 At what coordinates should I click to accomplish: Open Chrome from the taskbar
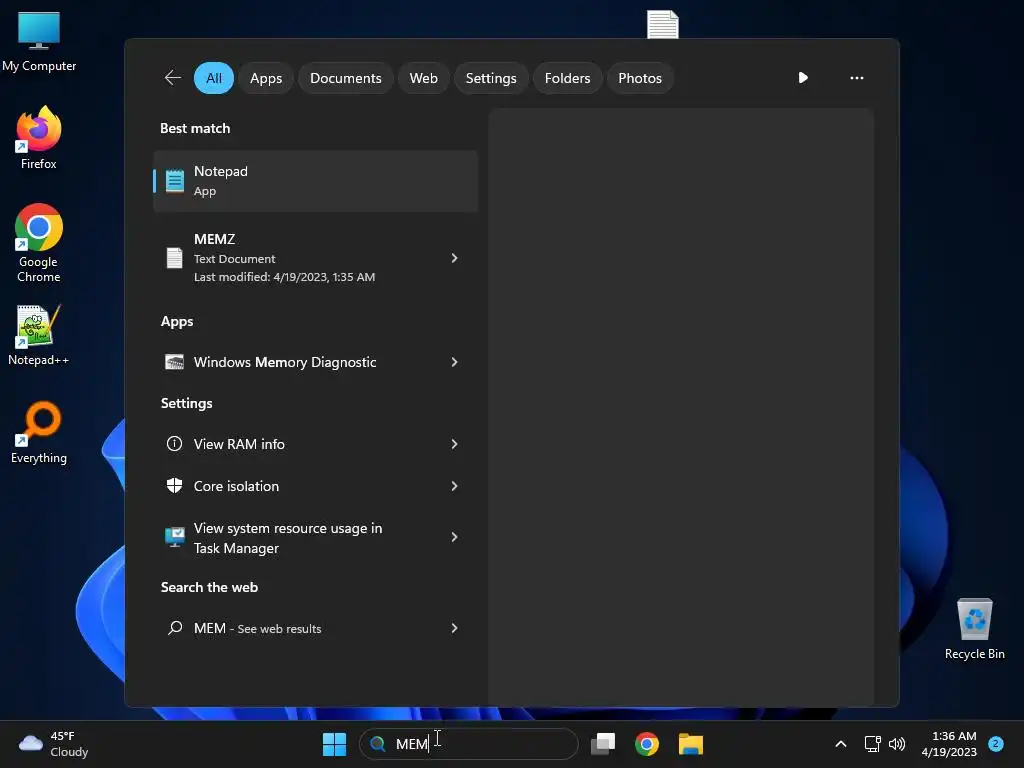point(647,744)
